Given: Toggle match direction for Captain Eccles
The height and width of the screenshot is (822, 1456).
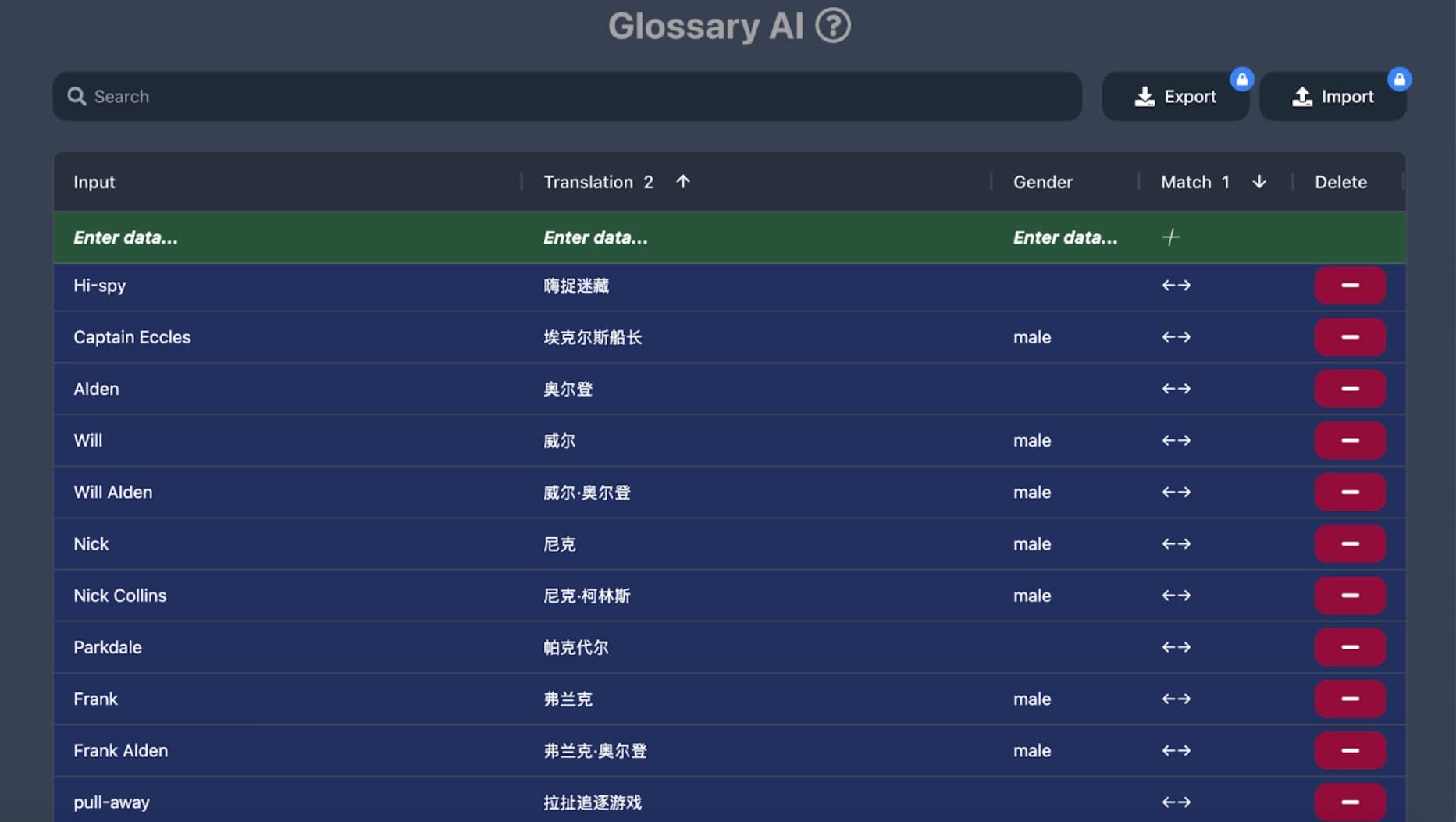Looking at the screenshot, I should pos(1176,336).
